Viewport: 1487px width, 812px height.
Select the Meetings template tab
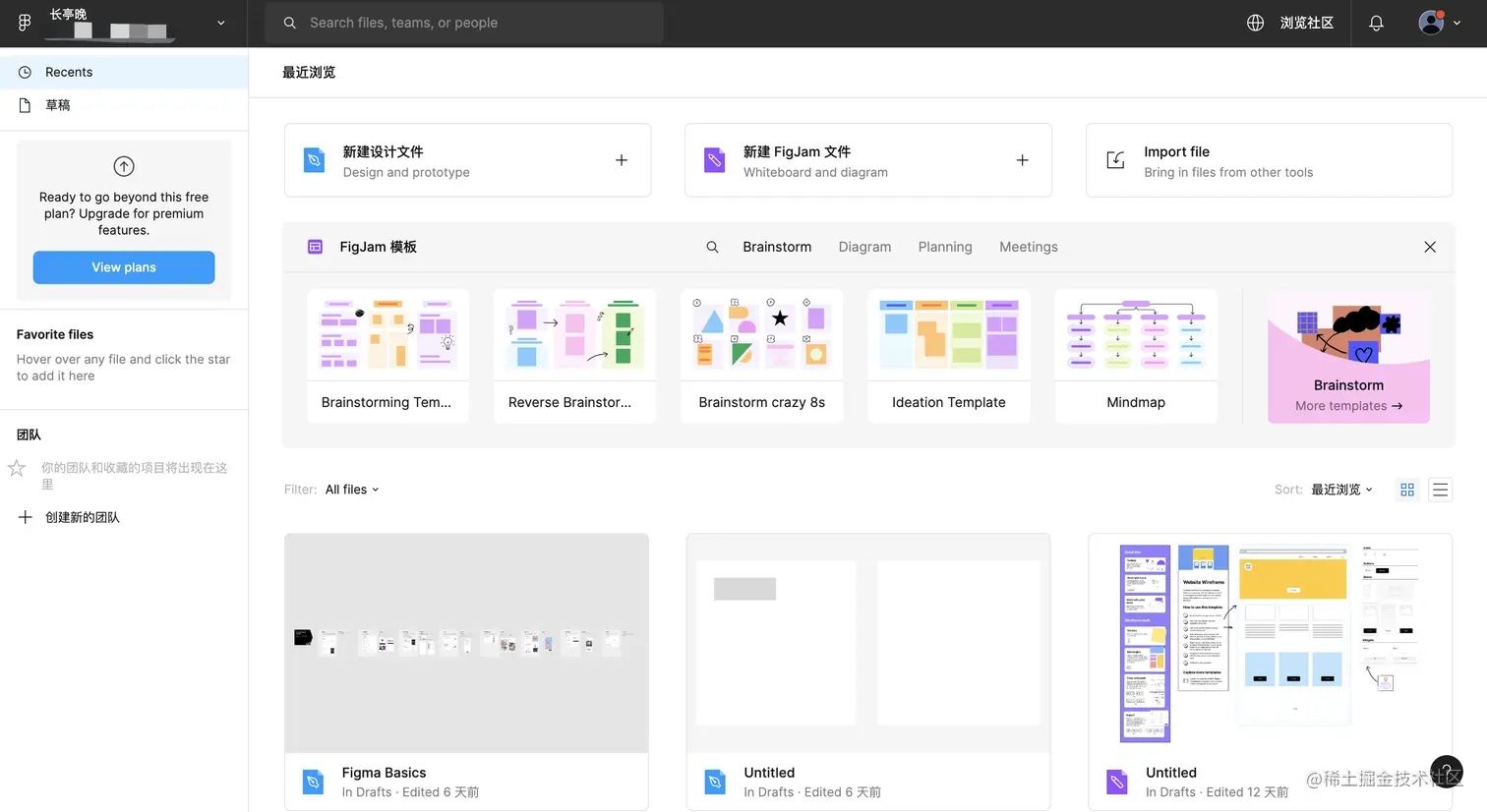click(1029, 247)
